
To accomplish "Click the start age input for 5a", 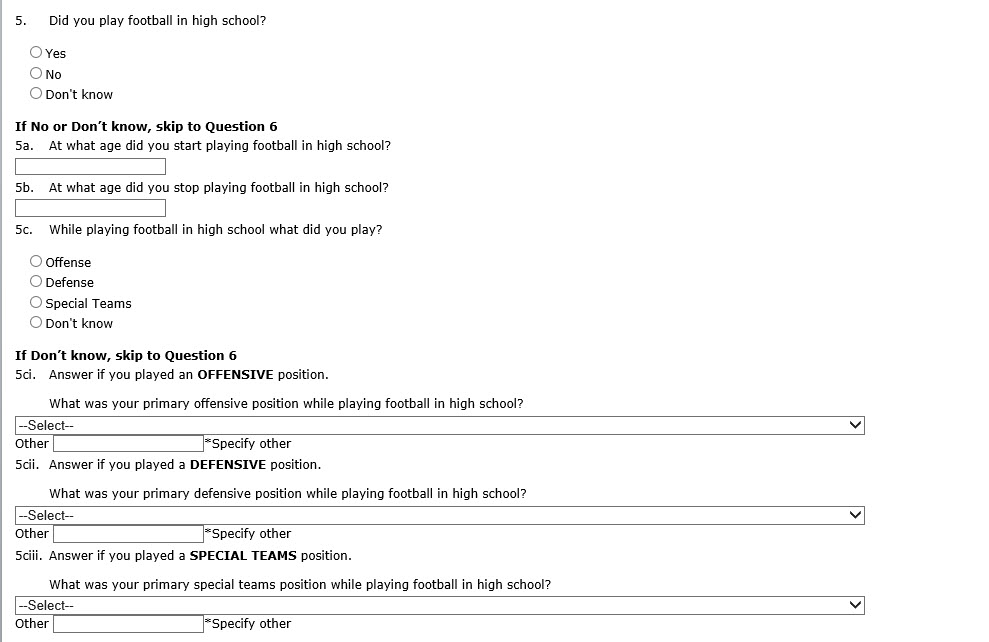I will (90, 166).
